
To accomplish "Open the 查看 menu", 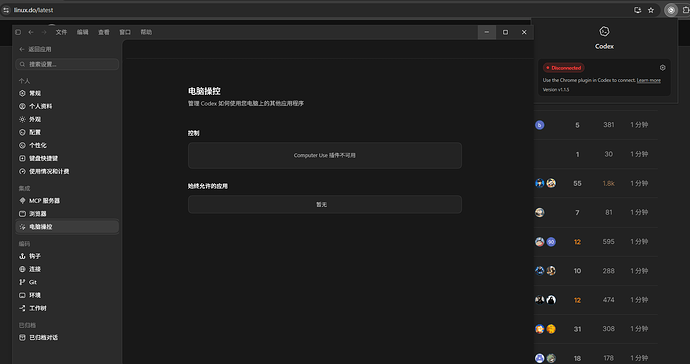I will coord(103,32).
